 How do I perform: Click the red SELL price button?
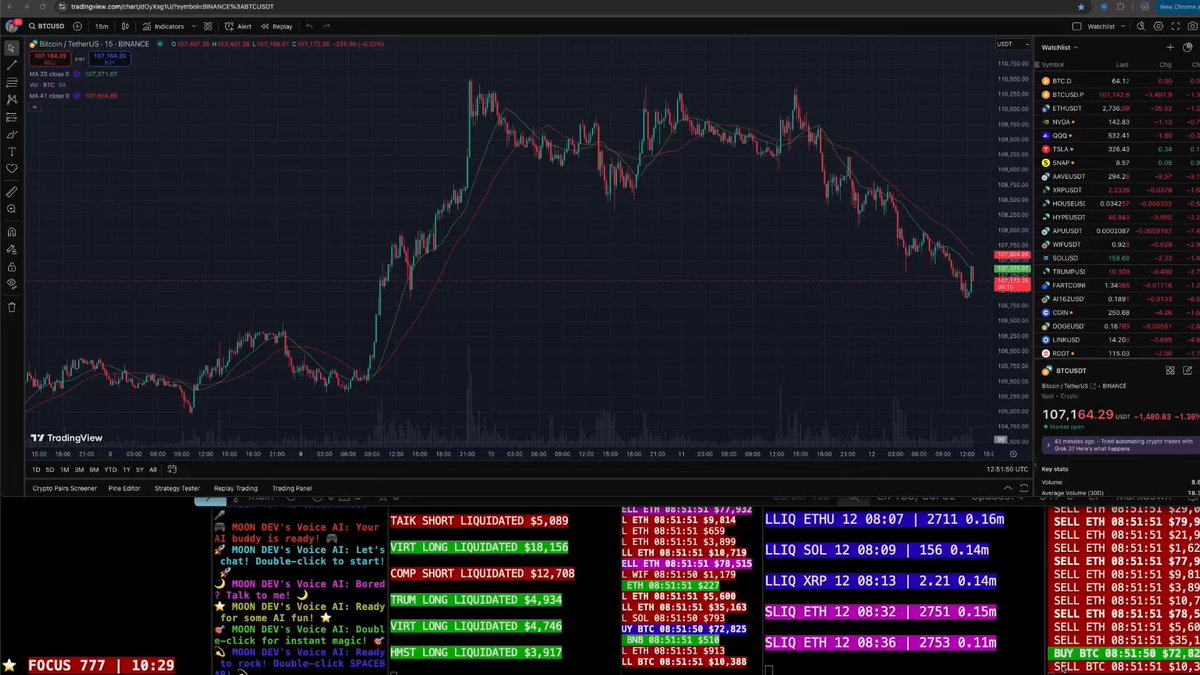coord(50,57)
